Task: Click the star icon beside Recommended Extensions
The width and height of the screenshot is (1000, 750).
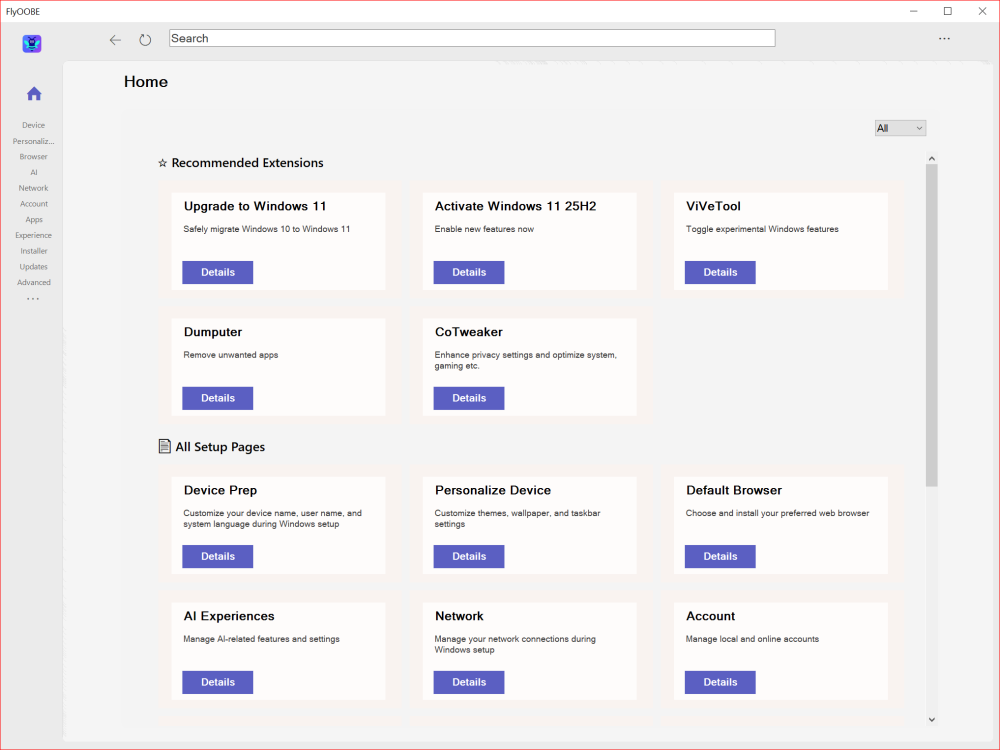Action: (x=163, y=163)
